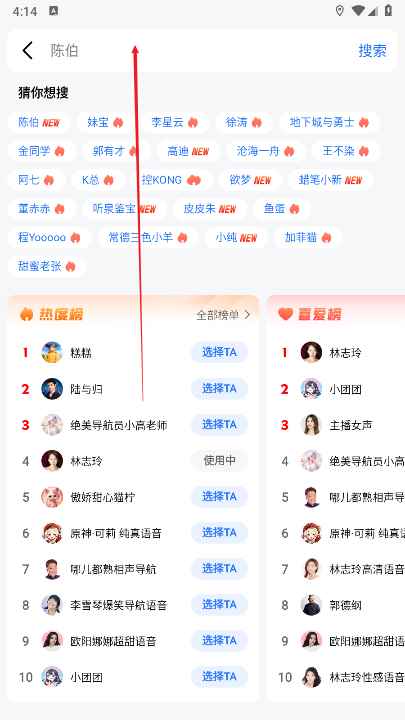
Task: Tap 陆与归 profile avatar
Action: coord(52,389)
